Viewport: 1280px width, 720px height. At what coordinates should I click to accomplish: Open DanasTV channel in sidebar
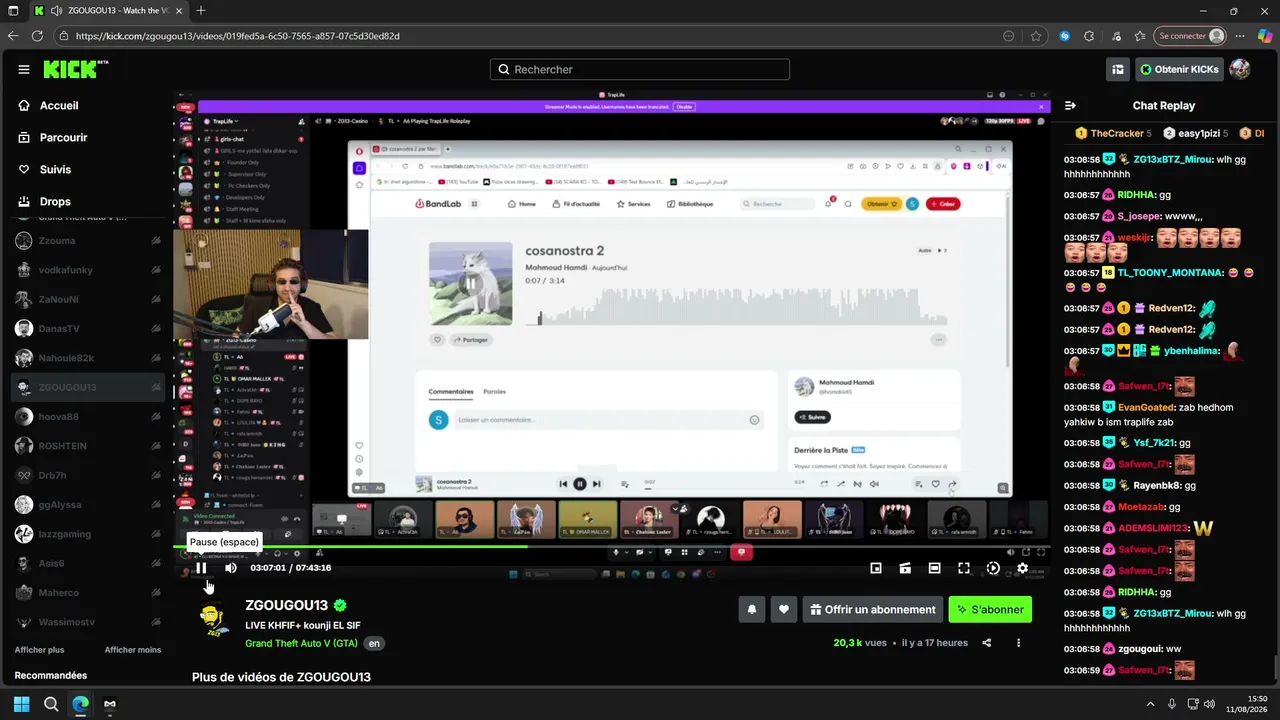(x=87, y=329)
